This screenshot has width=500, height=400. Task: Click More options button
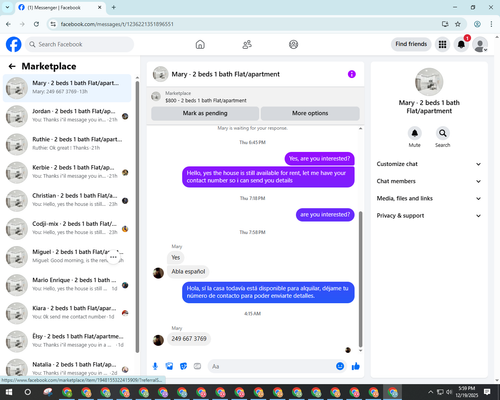310,113
